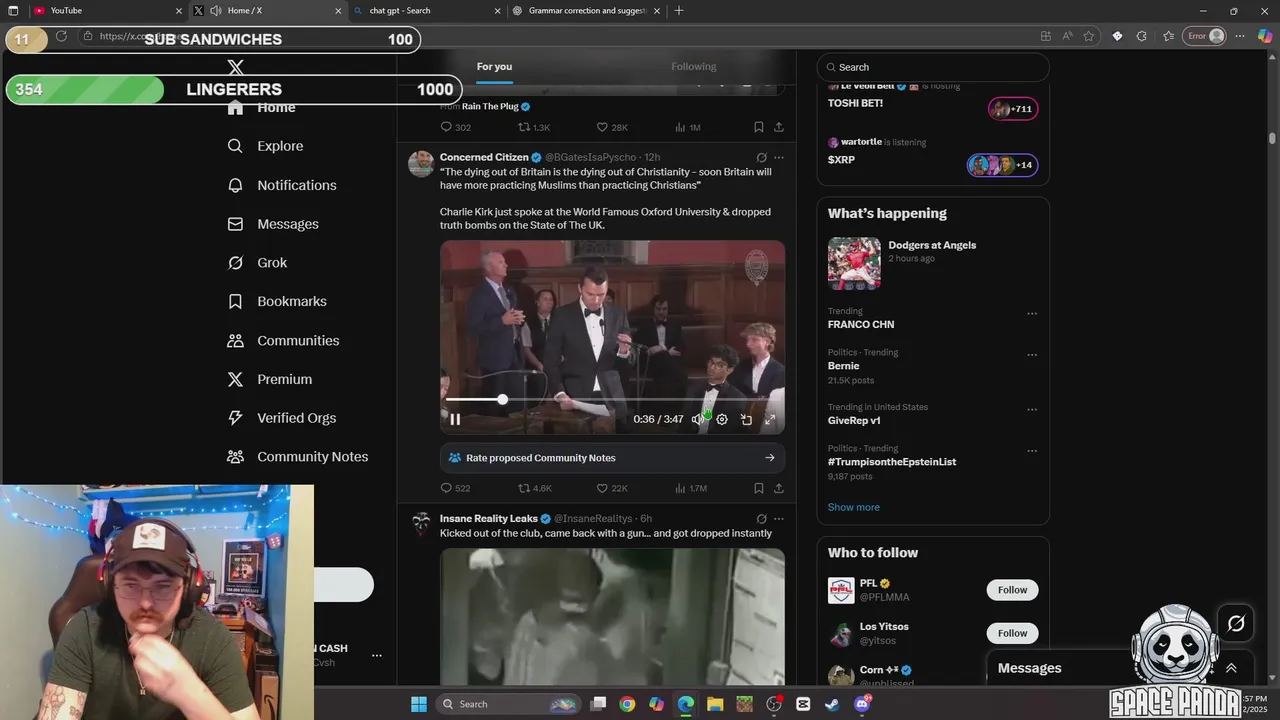1280x720 pixels.
Task: Share the Rain The Plug post
Action: click(779, 127)
